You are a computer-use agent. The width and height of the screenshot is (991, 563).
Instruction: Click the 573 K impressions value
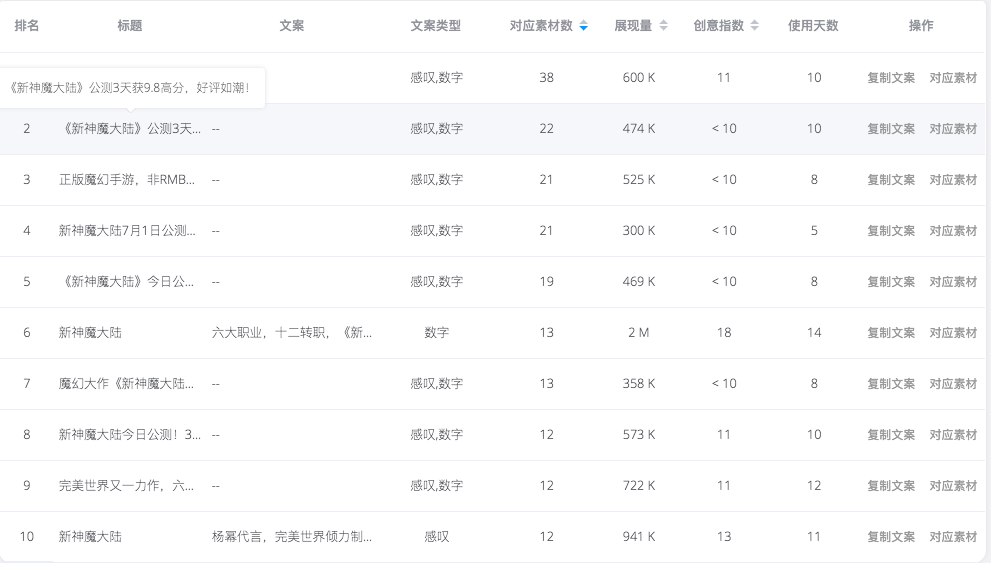(638, 435)
